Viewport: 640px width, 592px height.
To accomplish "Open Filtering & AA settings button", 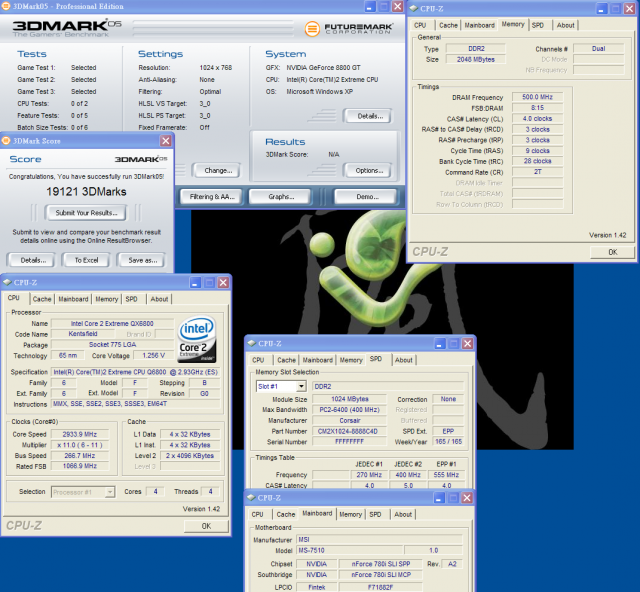I will click(x=212, y=197).
